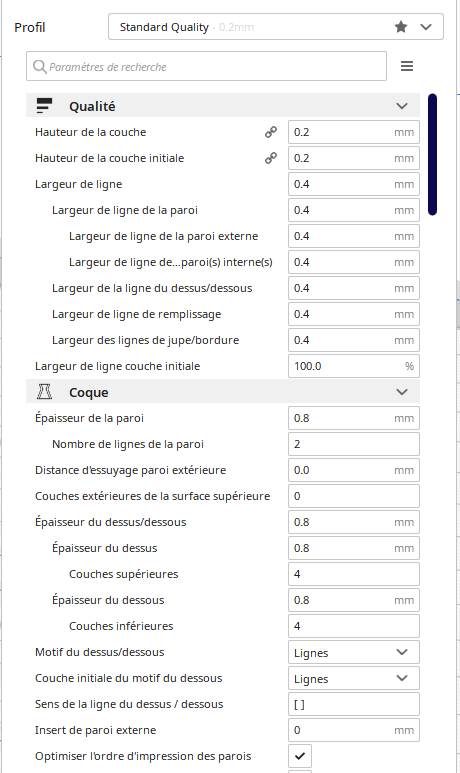Click the Paramètres de recherche search field
The width and height of the screenshot is (460, 773).
[x=206, y=66]
